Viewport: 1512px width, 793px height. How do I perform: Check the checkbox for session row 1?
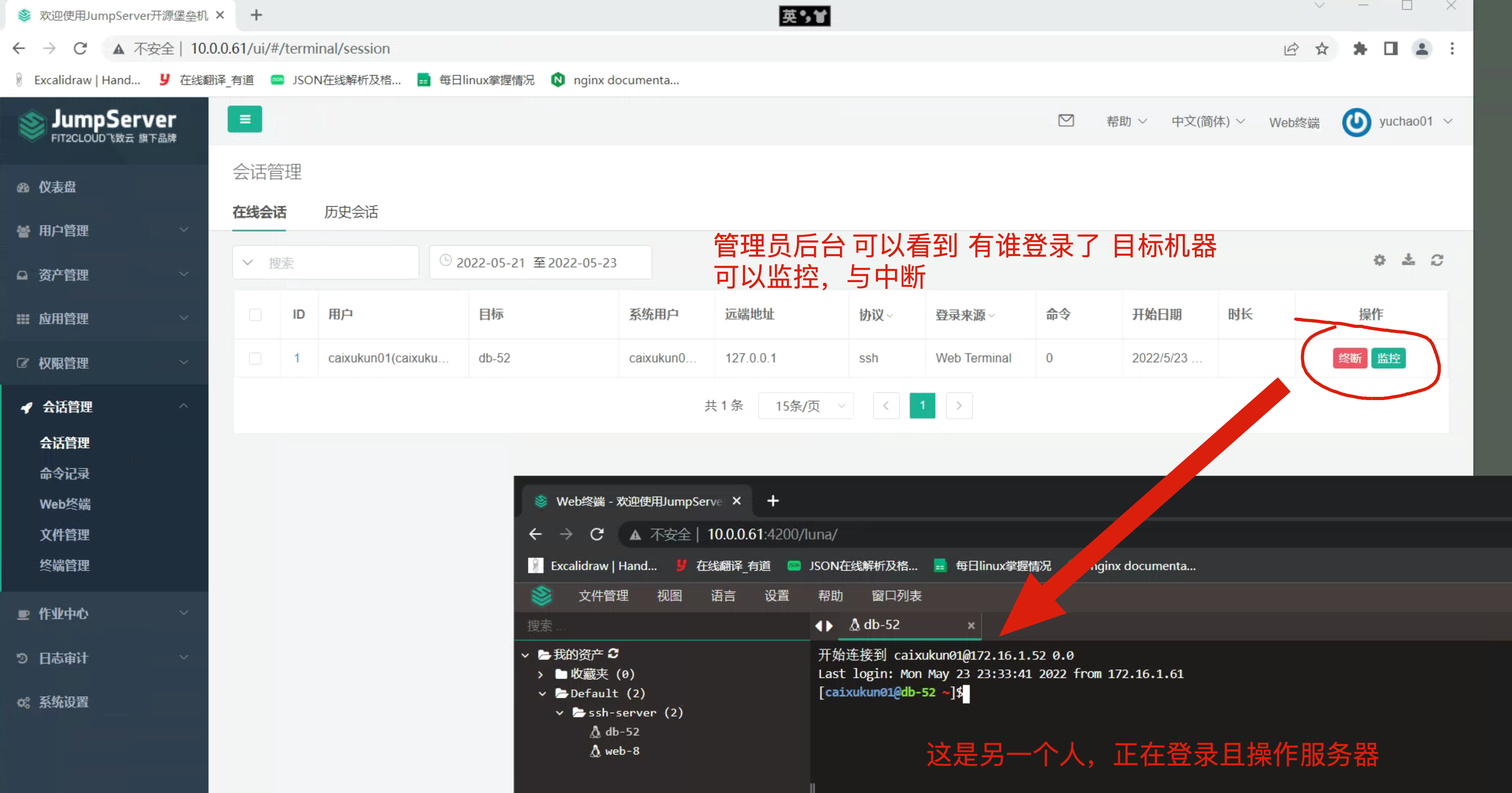coord(255,358)
